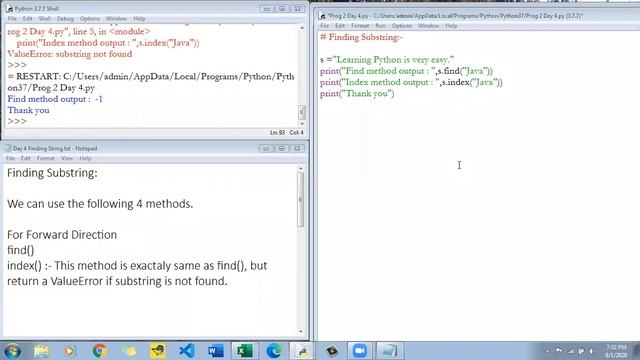Click the Notepad vertical scrollbar thumb
Image resolution: width=640 pixels, height=360 pixels.
click(x=301, y=199)
